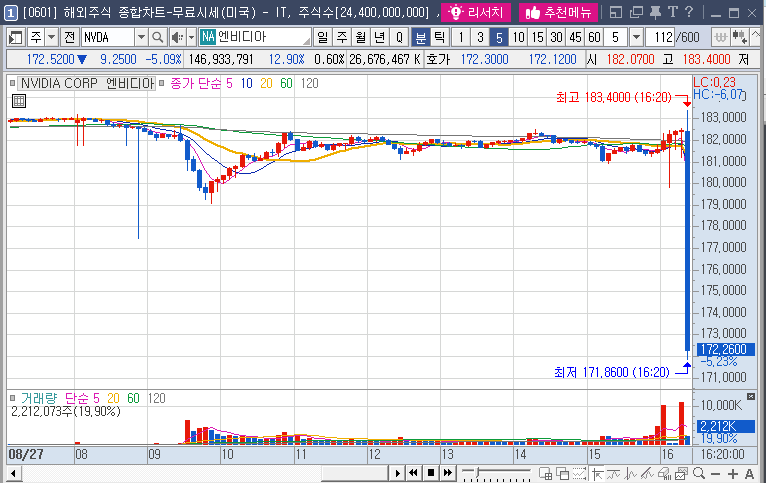This screenshot has height=483, width=766.
Task: Play the chart replay forward
Action: click(397, 473)
